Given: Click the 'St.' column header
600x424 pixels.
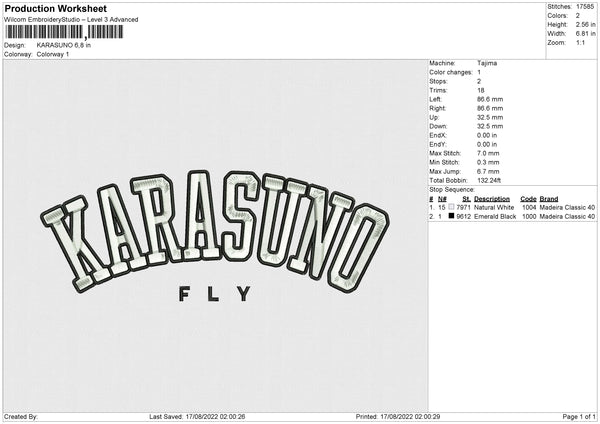Looking at the screenshot, I should point(466,199).
